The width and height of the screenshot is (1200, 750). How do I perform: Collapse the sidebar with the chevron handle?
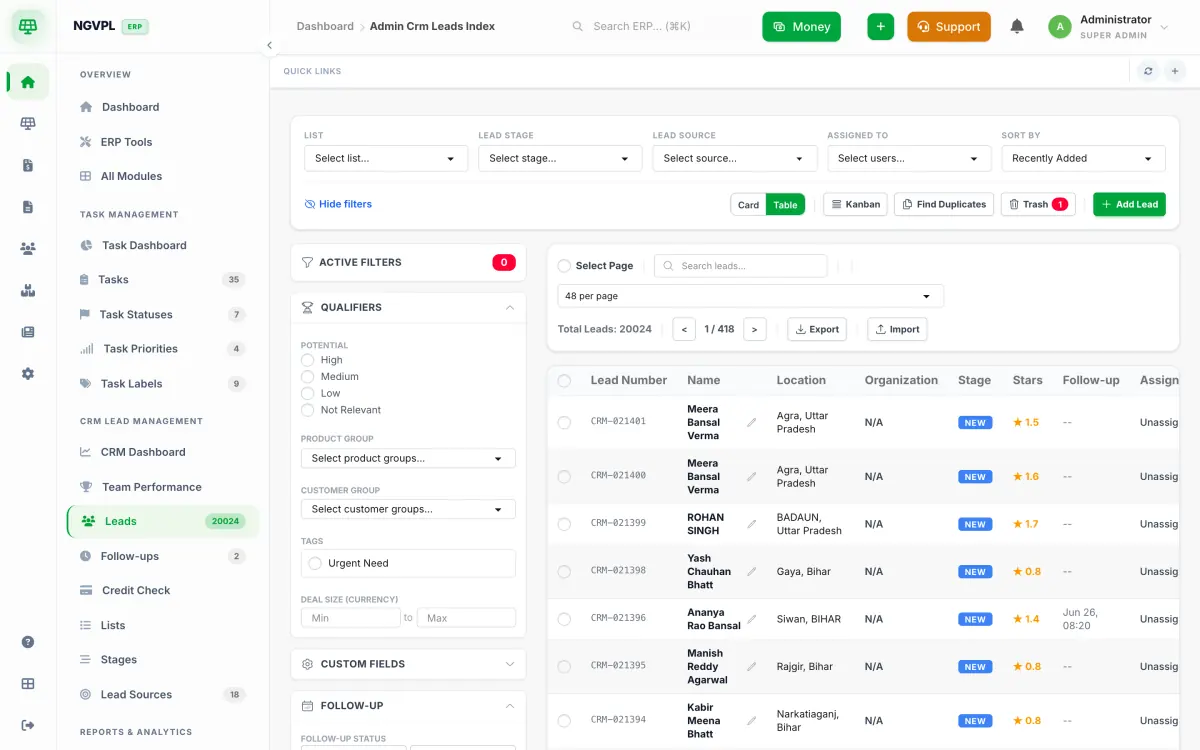pyautogui.click(x=269, y=45)
